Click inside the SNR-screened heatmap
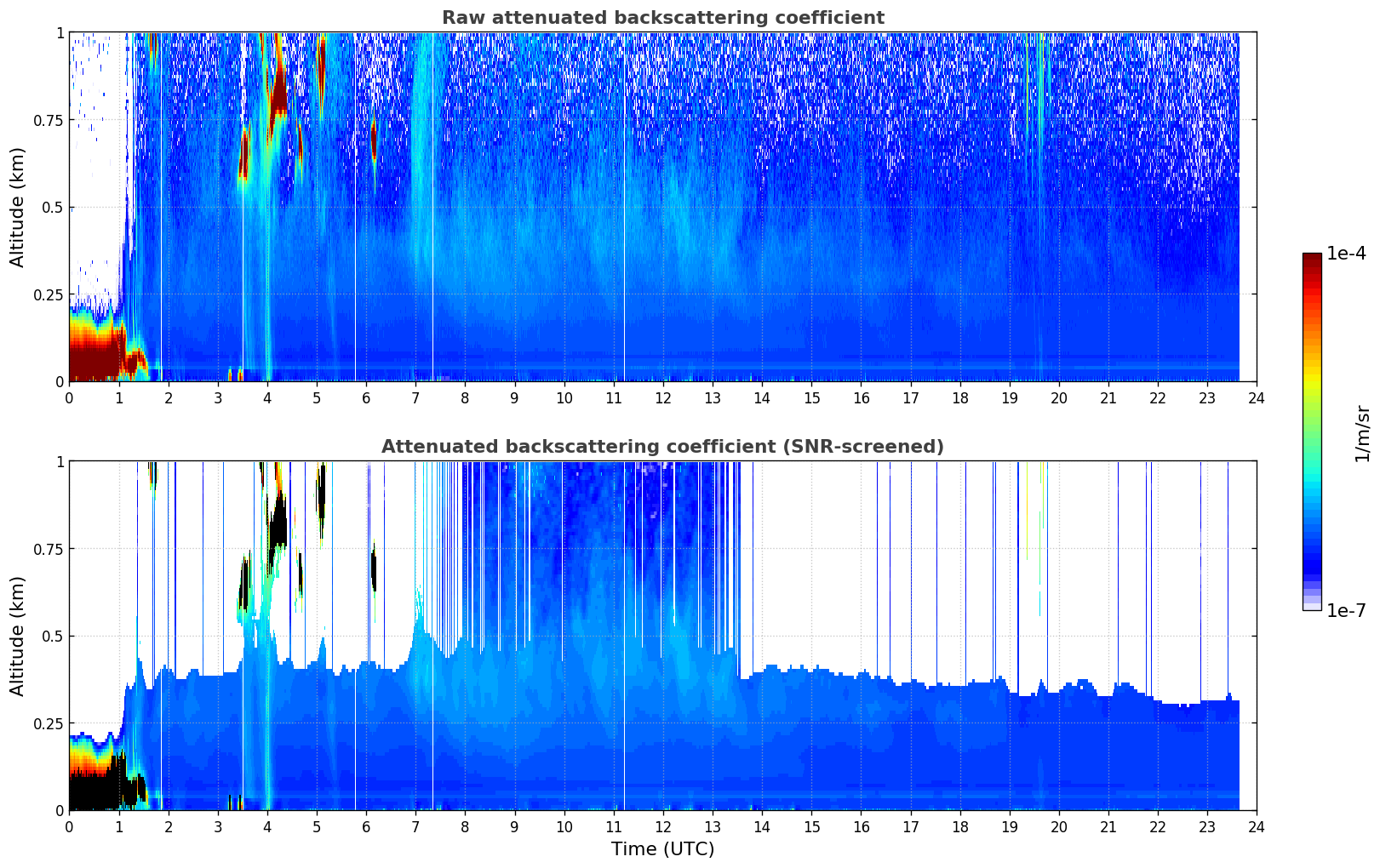The image size is (1380, 868). coord(662,636)
